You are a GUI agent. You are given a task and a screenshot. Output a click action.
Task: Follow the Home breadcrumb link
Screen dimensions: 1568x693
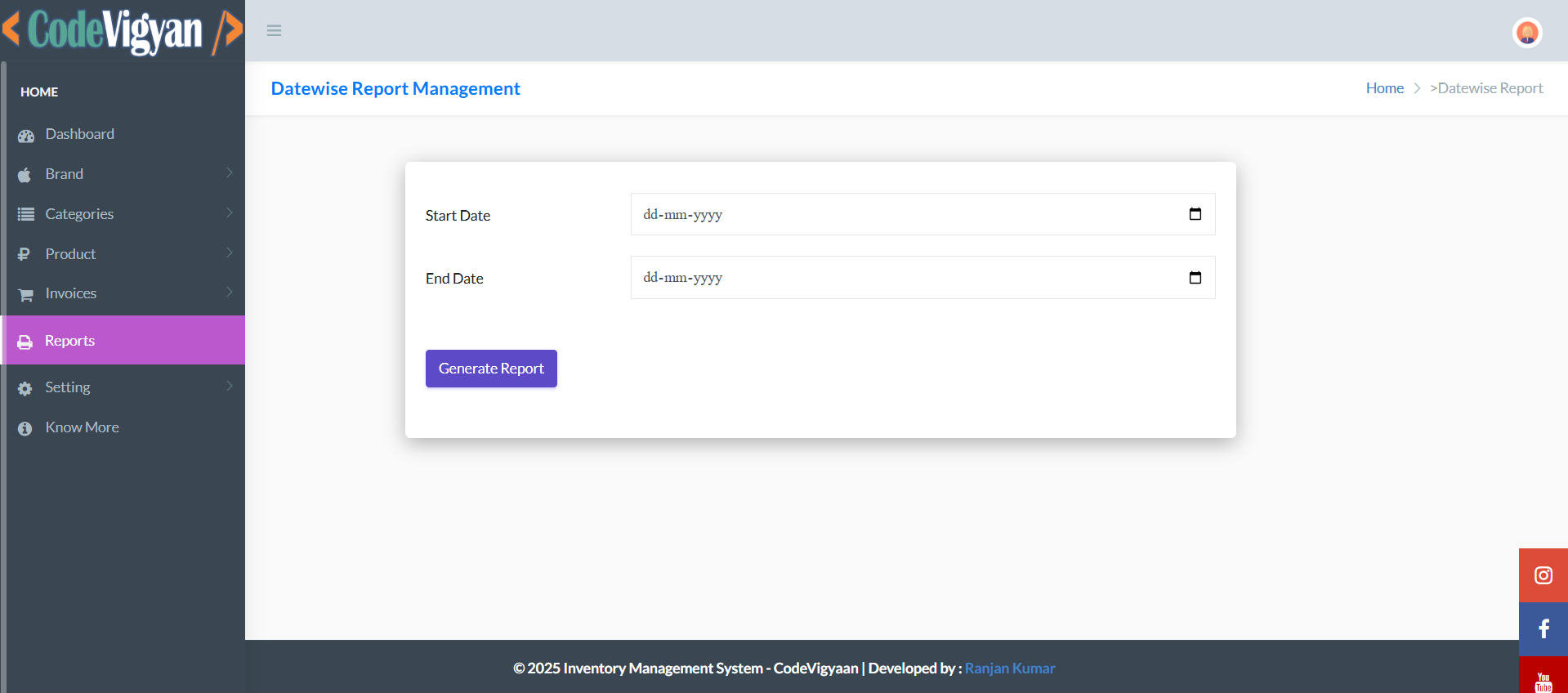(x=1384, y=88)
